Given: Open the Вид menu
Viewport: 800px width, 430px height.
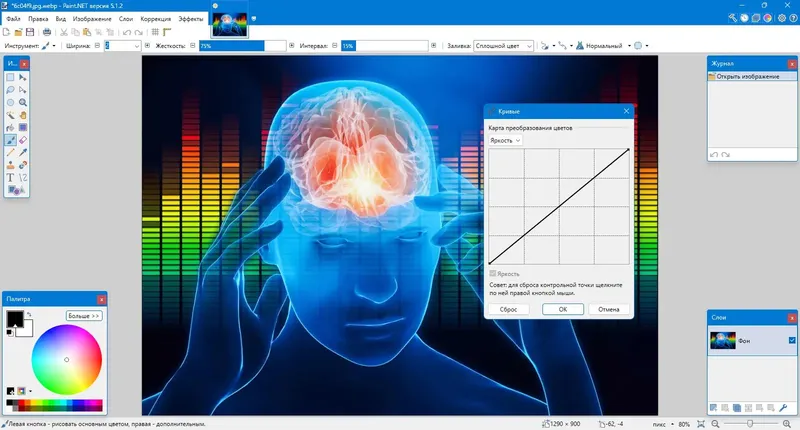Looking at the screenshot, I should point(61,19).
